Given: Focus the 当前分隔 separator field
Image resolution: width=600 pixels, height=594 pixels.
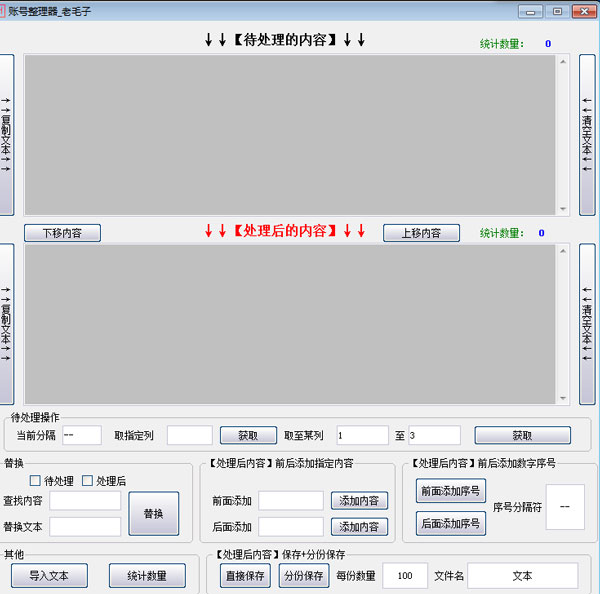Looking at the screenshot, I should pos(82,435).
